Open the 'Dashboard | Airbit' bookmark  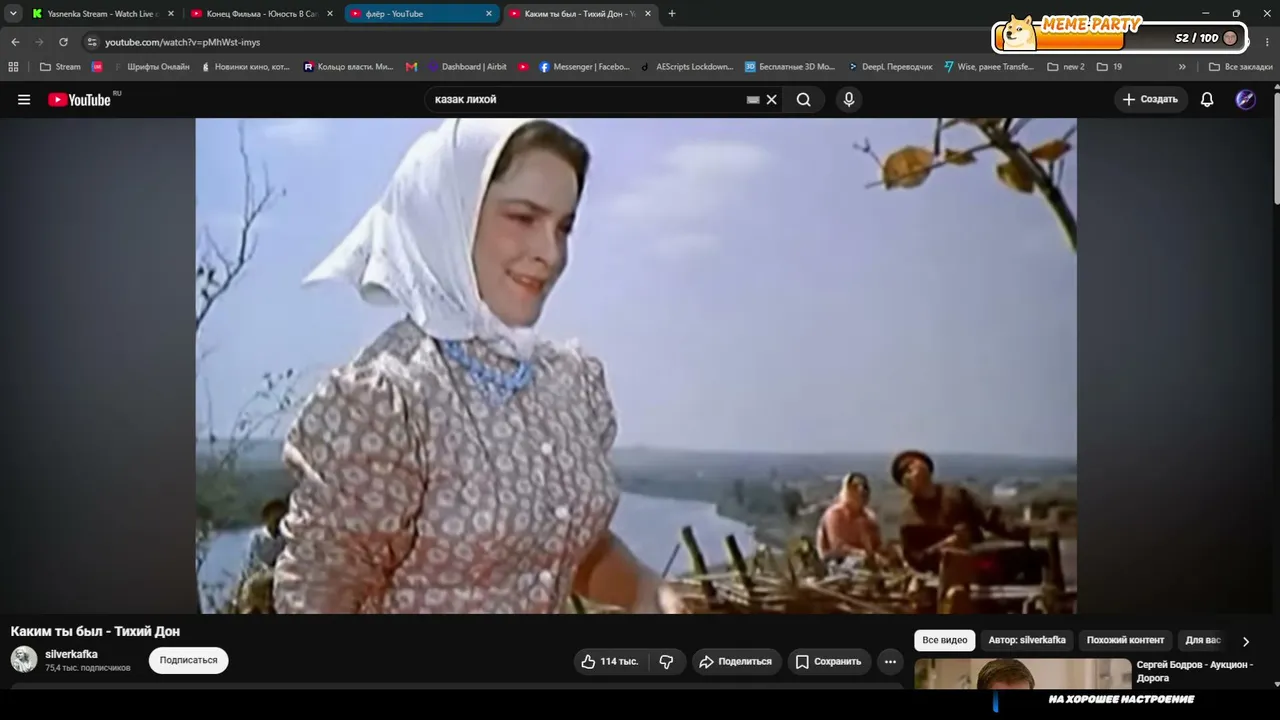[x=467, y=67]
